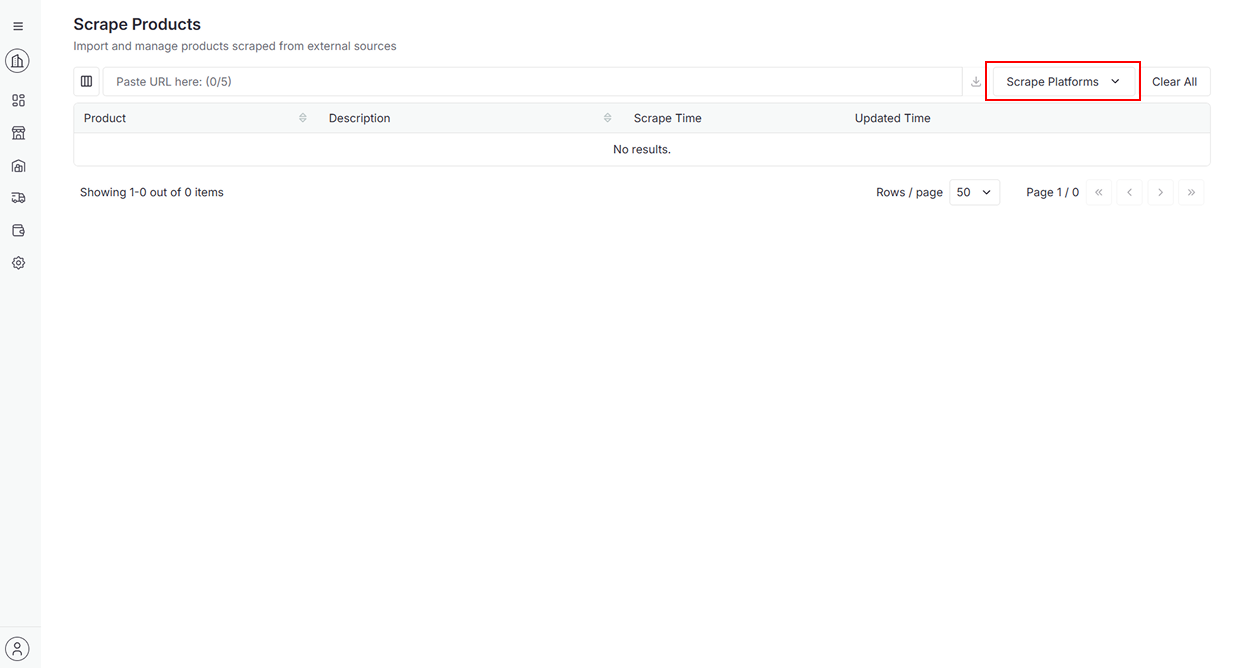Expand the Scrape Platforms dropdown

(1062, 82)
